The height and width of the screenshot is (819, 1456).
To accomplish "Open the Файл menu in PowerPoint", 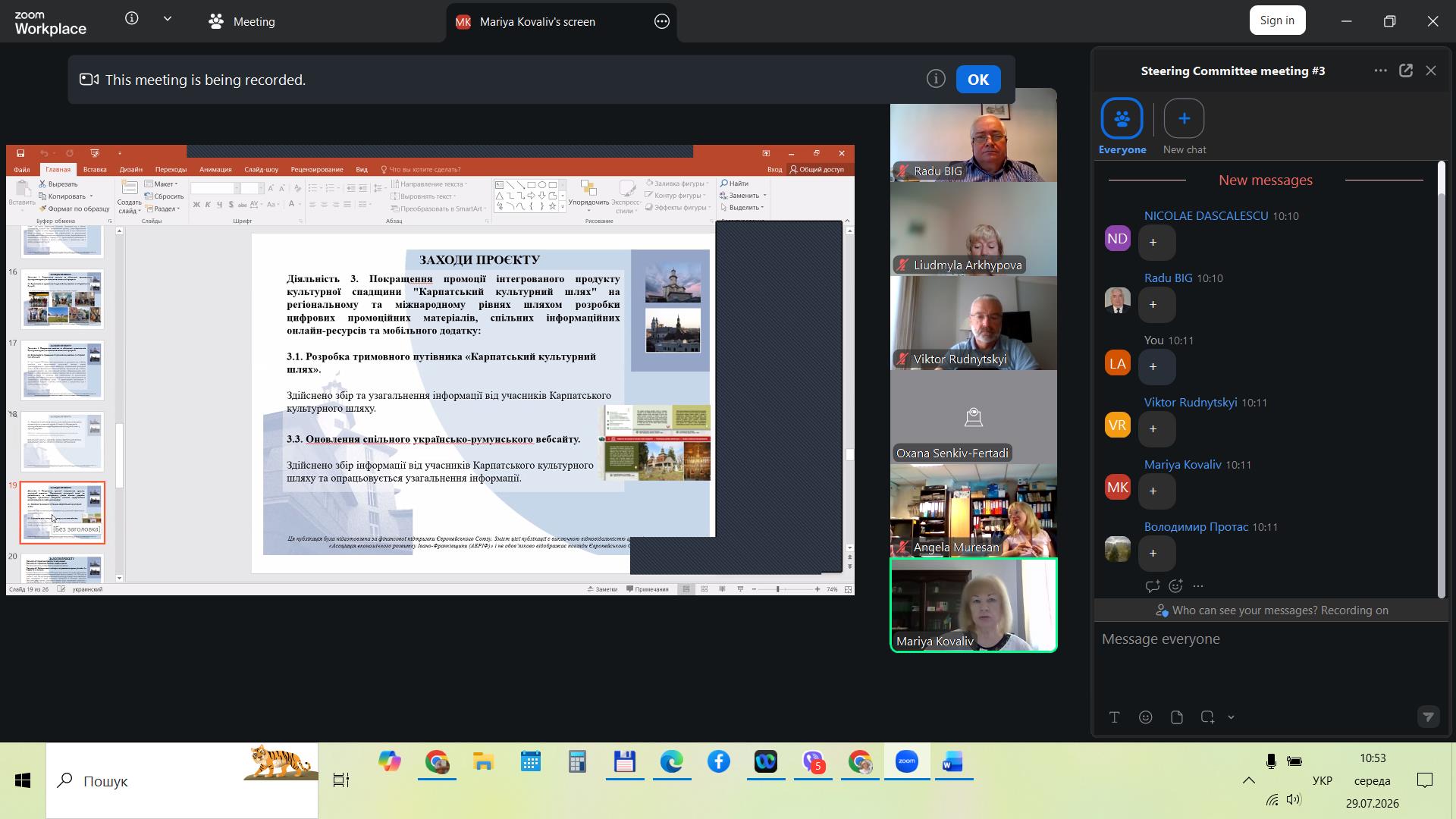I will [21, 170].
